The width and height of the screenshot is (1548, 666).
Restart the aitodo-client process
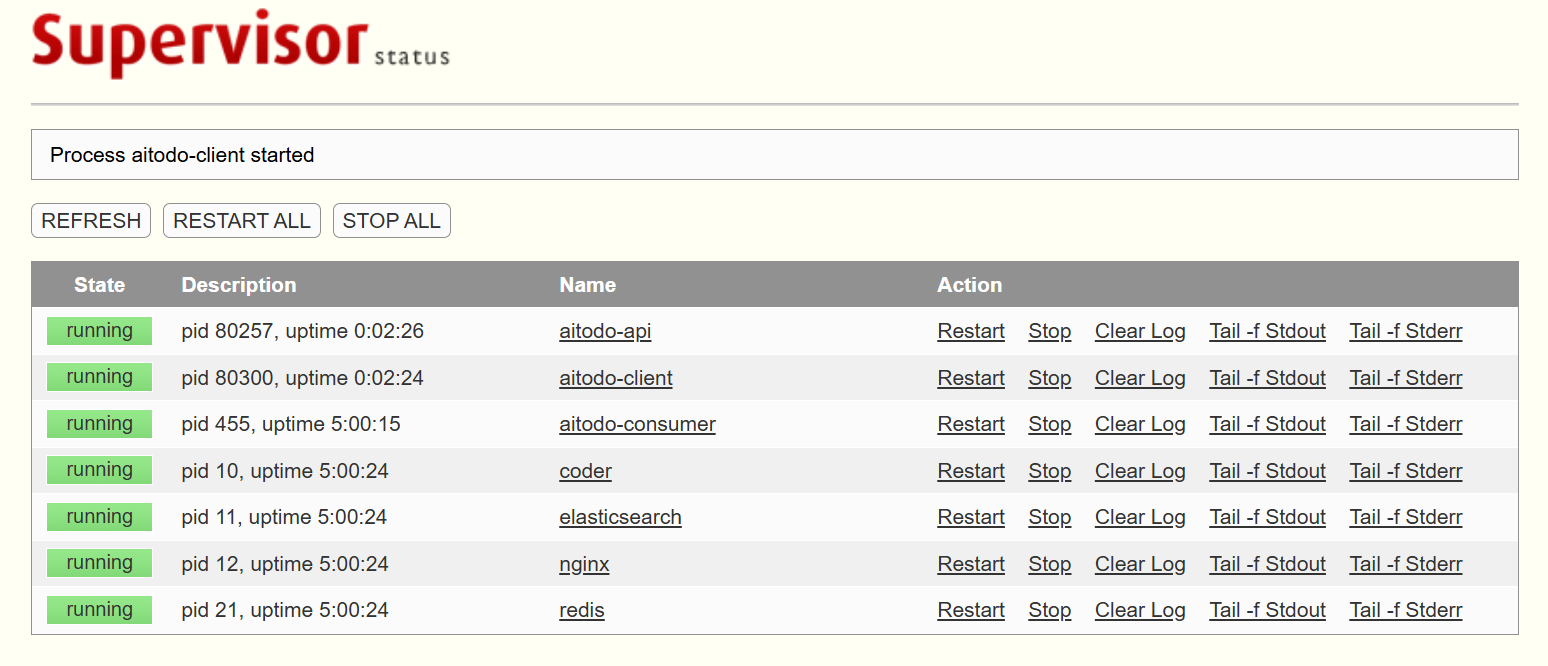tap(971, 378)
